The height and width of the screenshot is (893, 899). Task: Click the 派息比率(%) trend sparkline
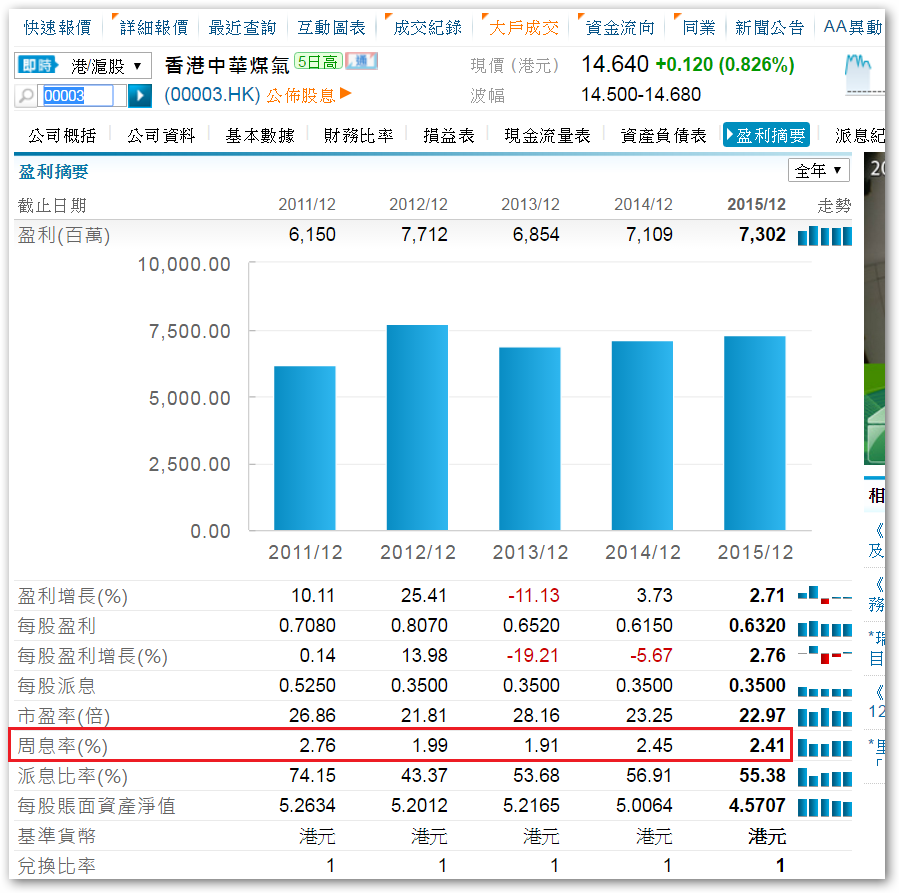point(824,777)
